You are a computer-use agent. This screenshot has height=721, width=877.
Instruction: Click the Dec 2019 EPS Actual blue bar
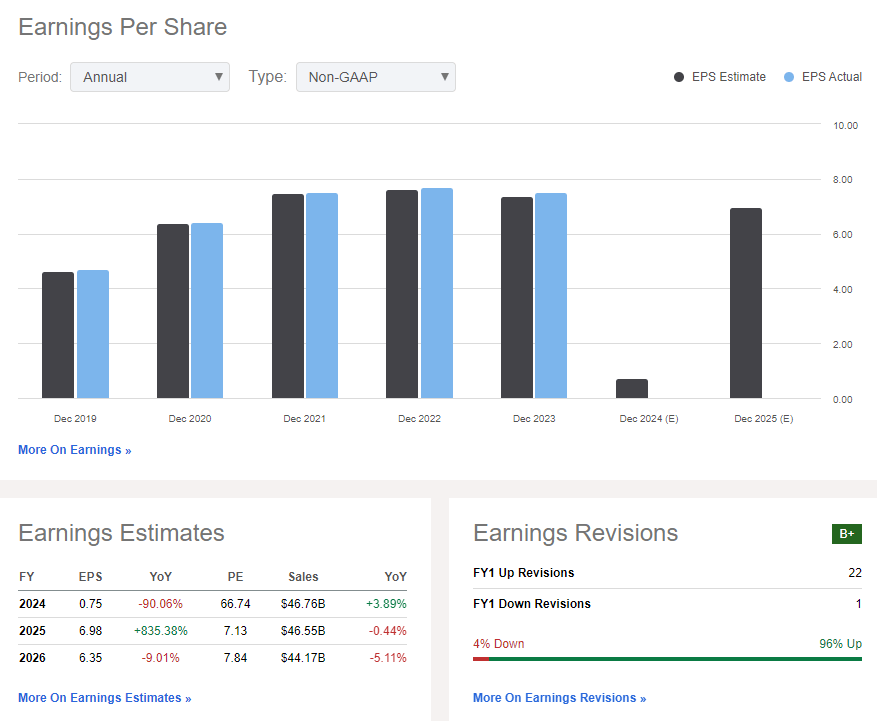(93, 334)
